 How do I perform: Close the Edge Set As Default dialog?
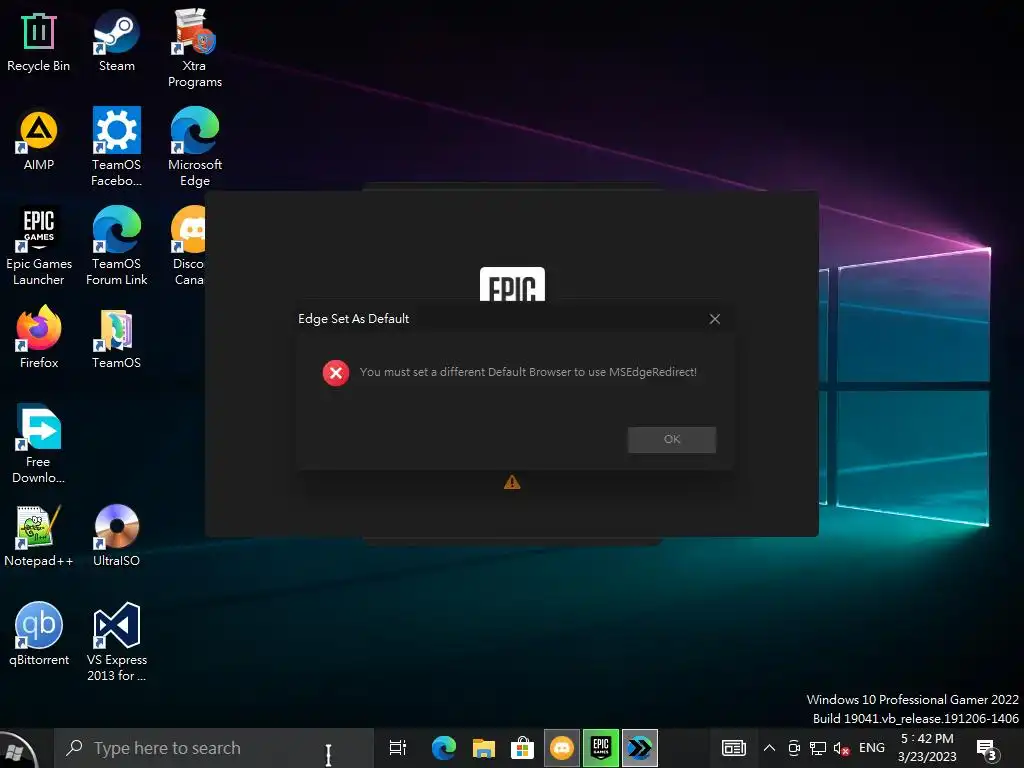(x=714, y=319)
